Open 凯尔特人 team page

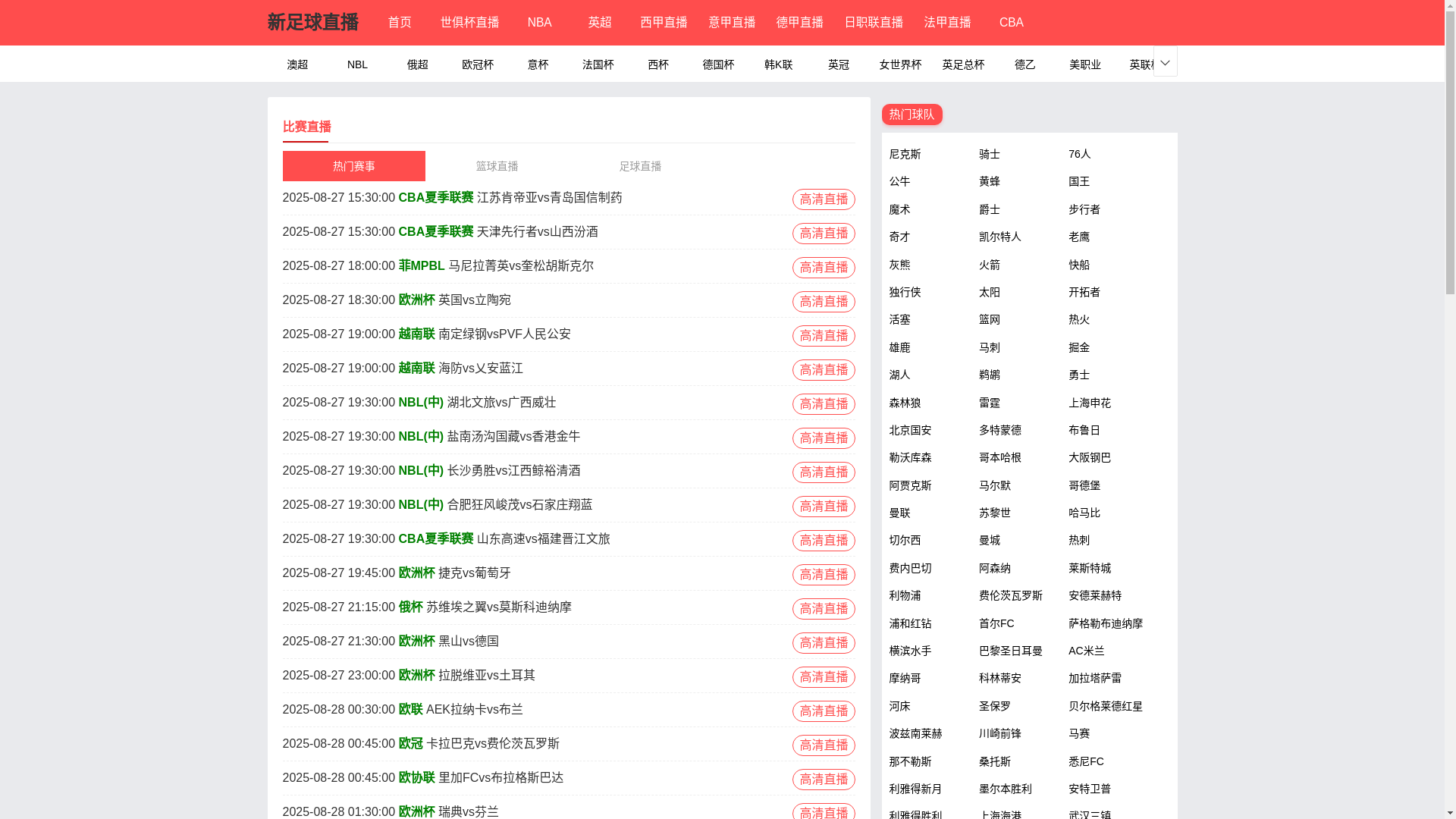[999, 237]
